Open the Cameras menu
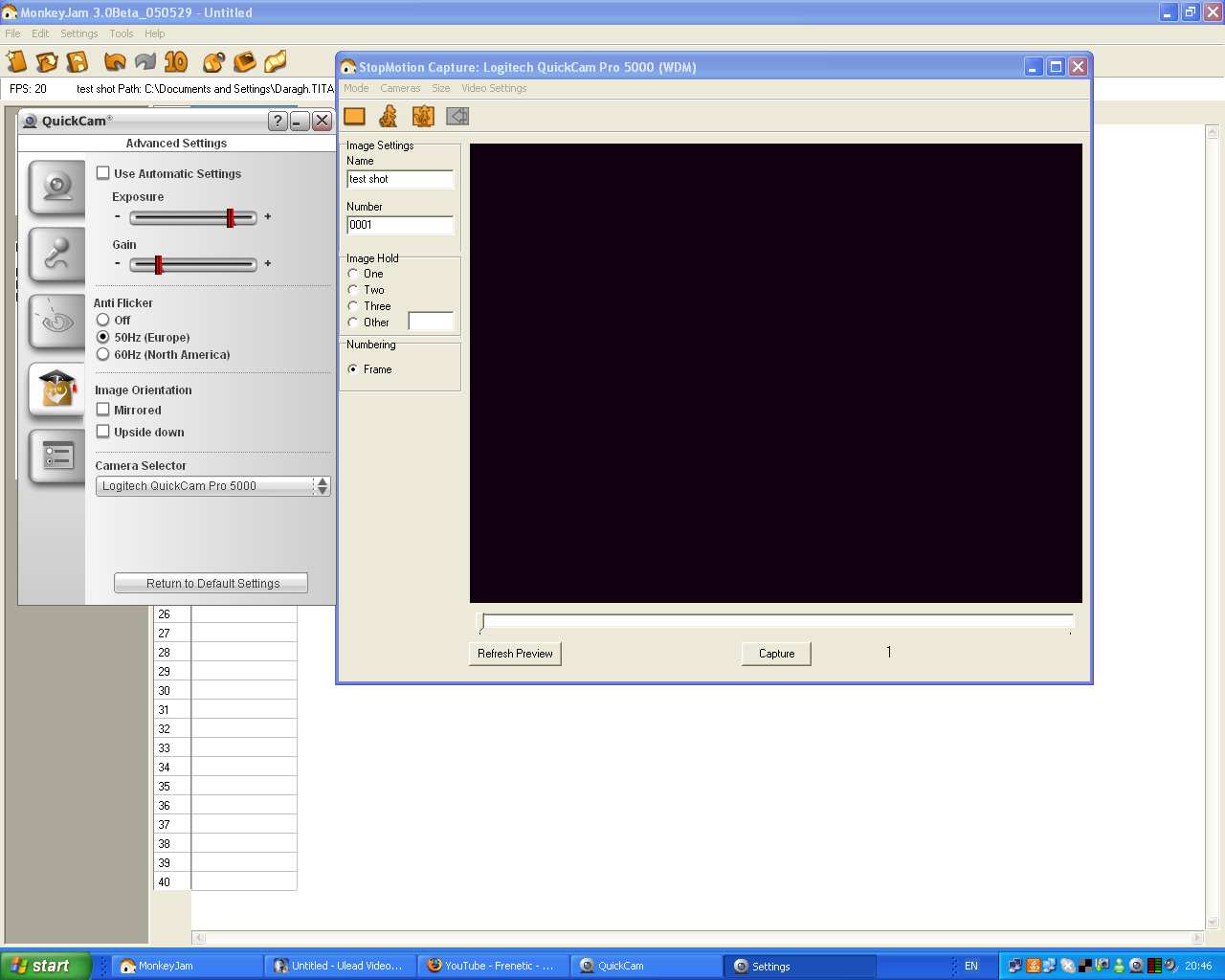This screenshot has height=980, width=1225. [400, 88]
